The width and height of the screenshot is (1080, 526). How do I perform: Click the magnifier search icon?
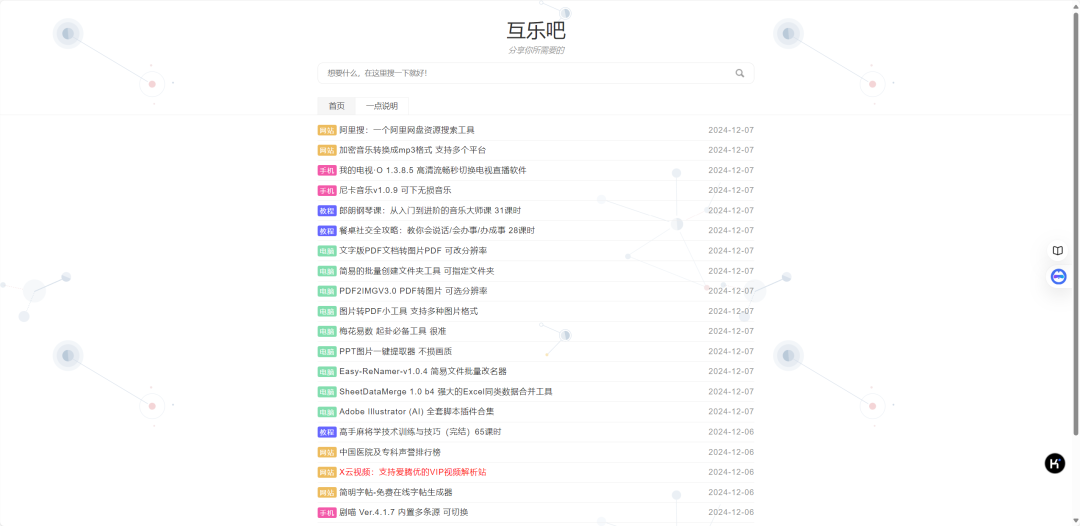[x=740, y=73]
